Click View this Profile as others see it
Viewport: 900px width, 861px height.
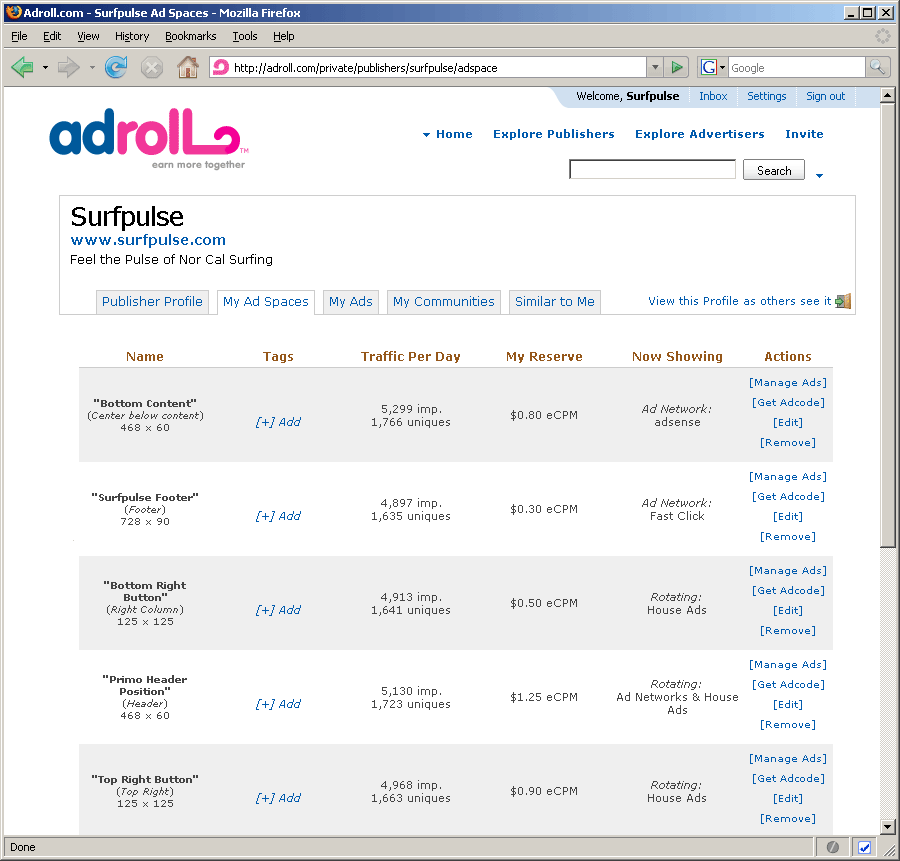tap(739, 301)
